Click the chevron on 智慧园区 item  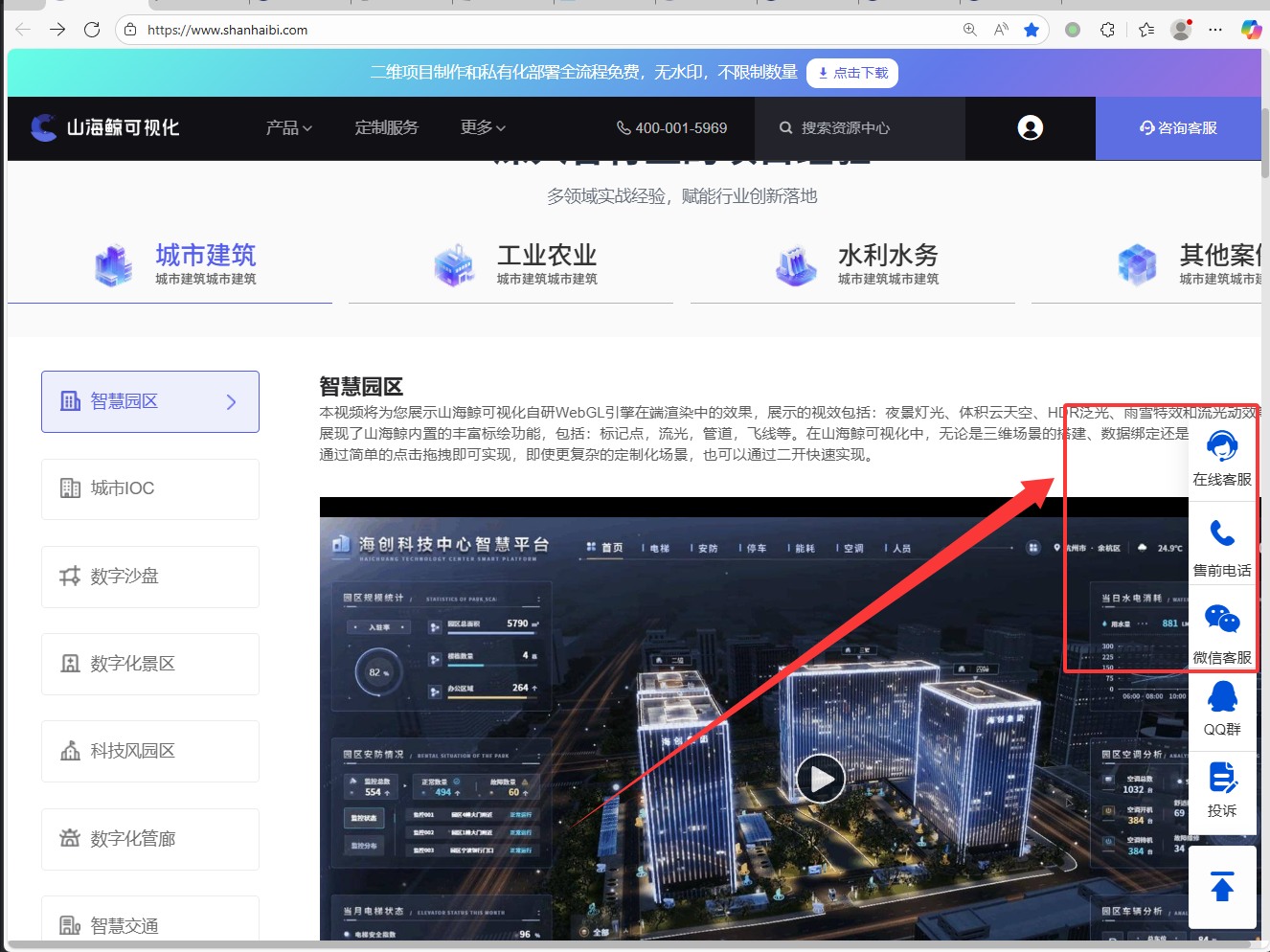click(x=231, y=402)
